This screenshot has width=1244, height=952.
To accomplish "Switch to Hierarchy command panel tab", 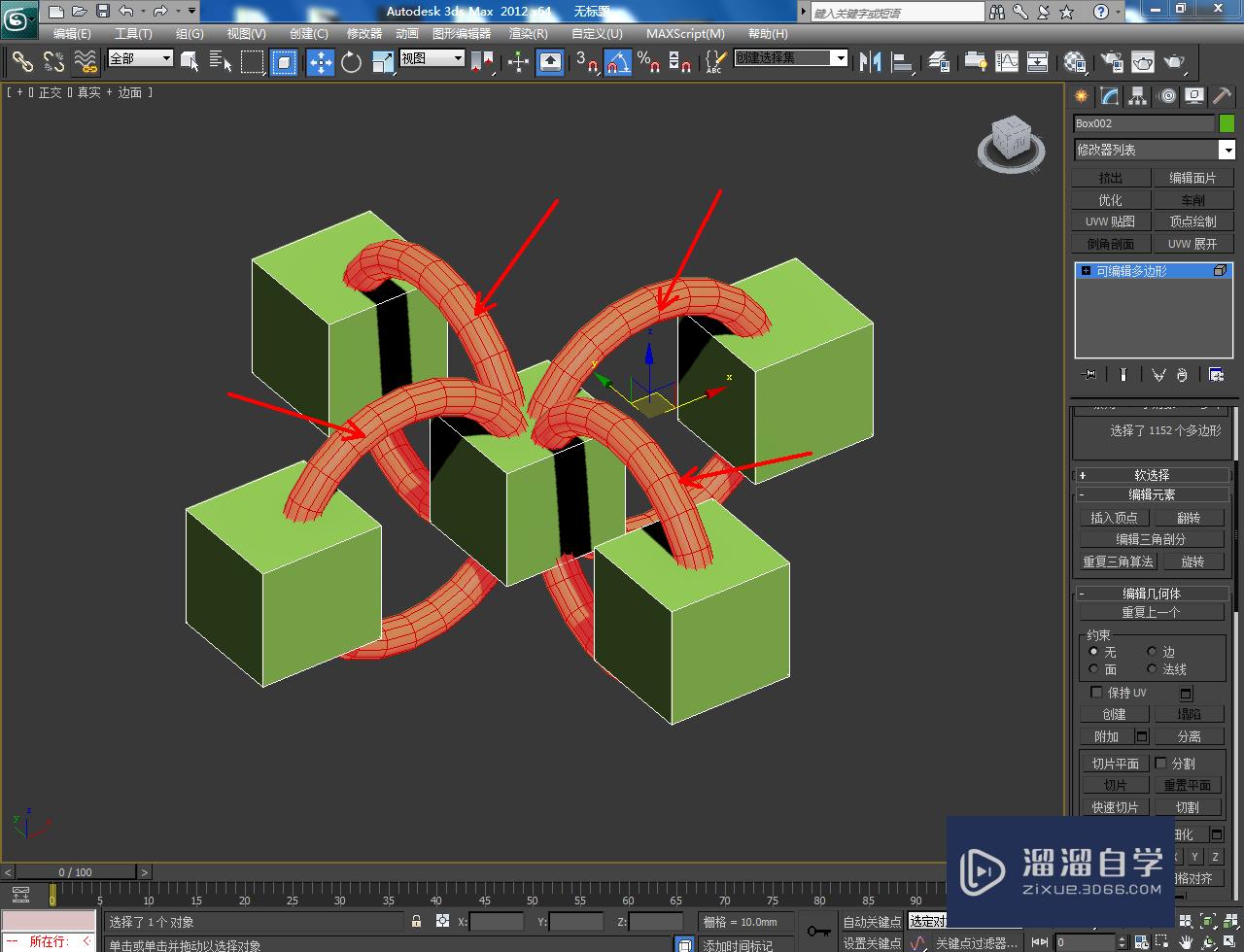I will tap(1137, 96).
